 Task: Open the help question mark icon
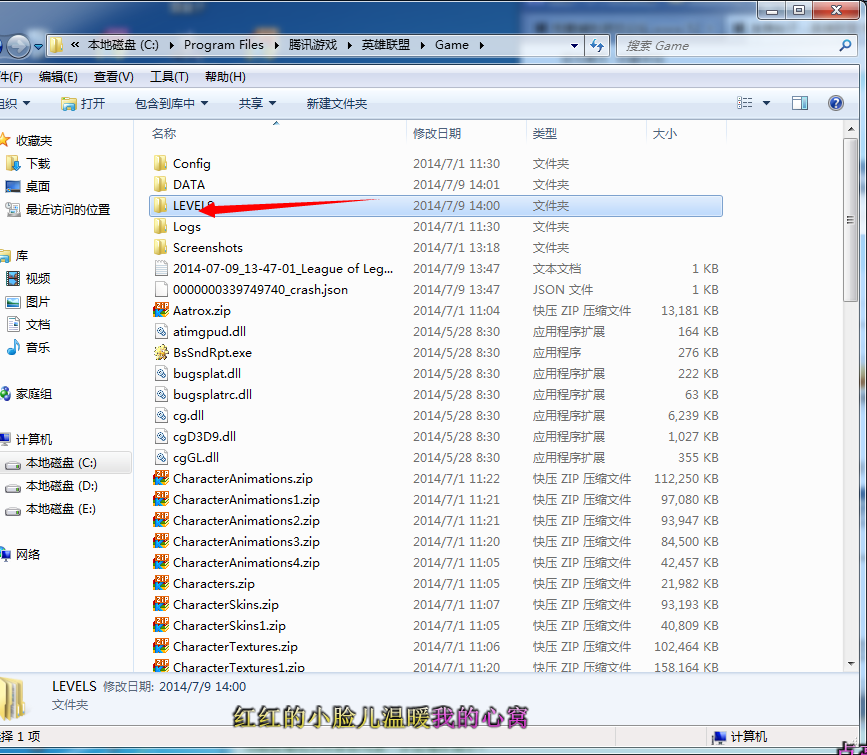click(835, 103)
